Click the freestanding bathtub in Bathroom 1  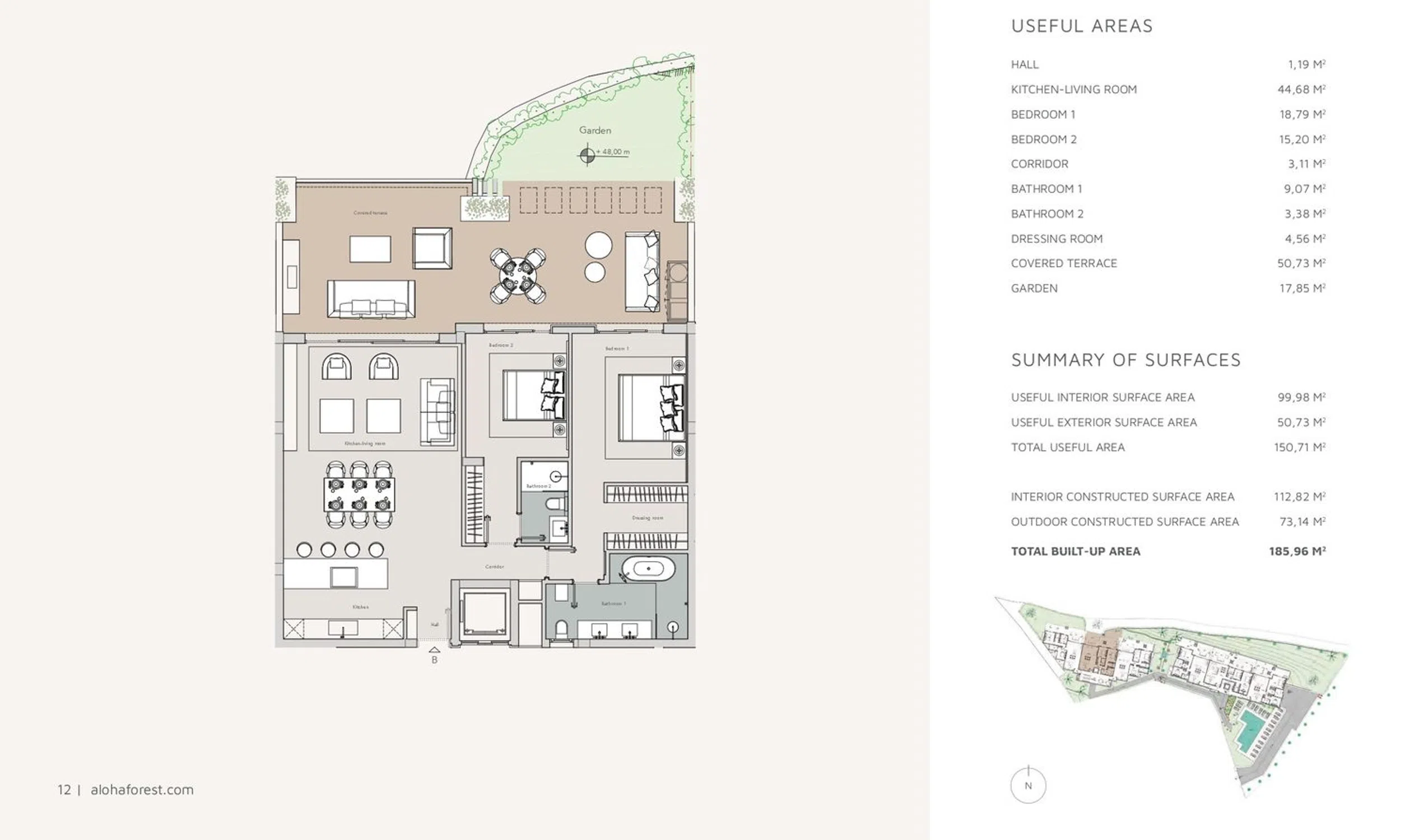tap(648, 568)
